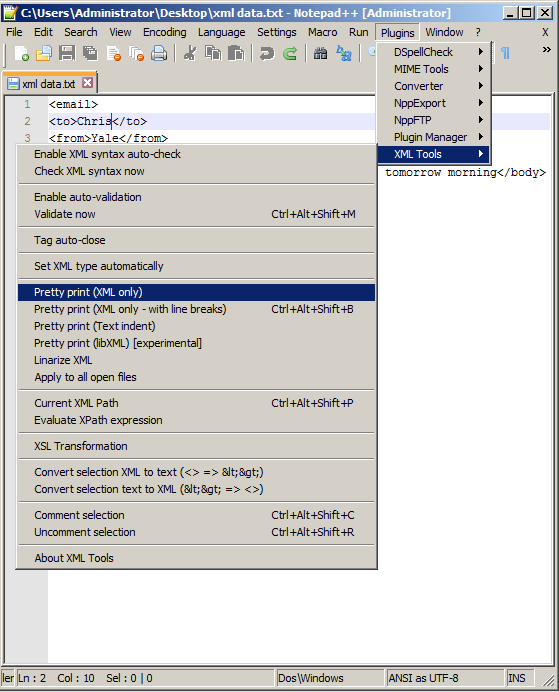Image resolution: width=559 pixels, height=692 pixels.
Task: Choose Linarize XML entry
Action: pos(196,360)
